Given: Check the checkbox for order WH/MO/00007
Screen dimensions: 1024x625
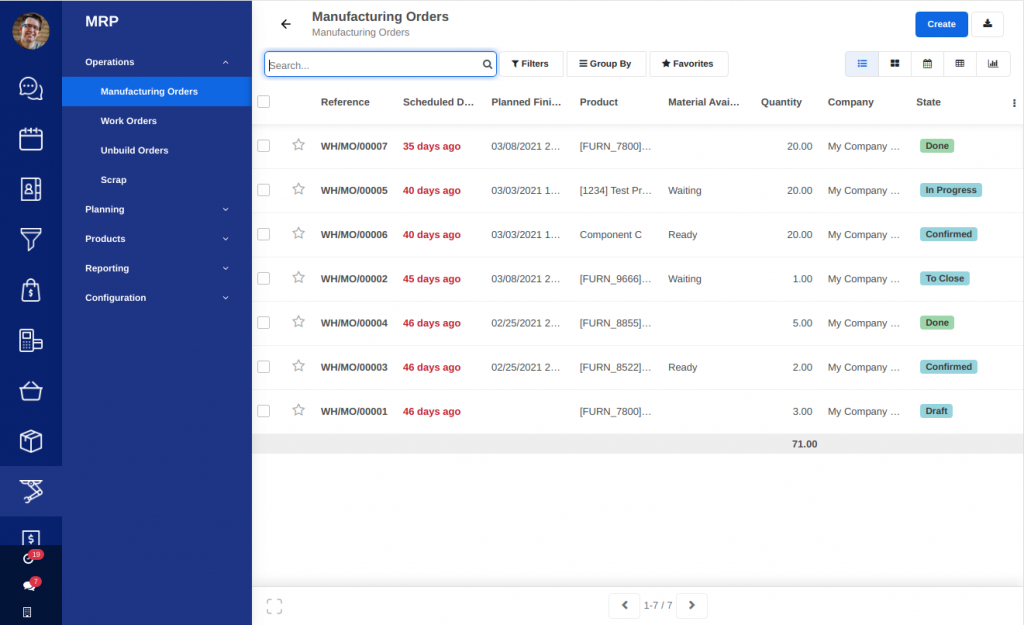Looking at the screenshot, I should [x=263, y=144].
